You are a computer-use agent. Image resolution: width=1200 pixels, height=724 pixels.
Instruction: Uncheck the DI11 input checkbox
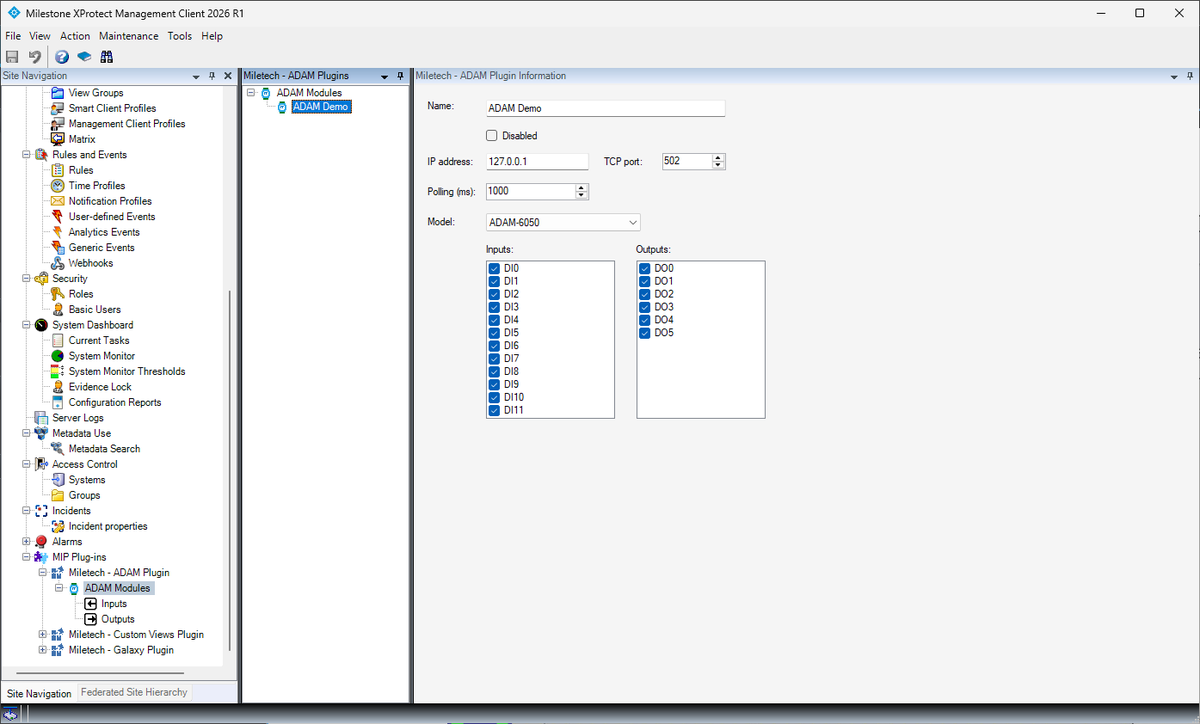click(x=494, y=410)
